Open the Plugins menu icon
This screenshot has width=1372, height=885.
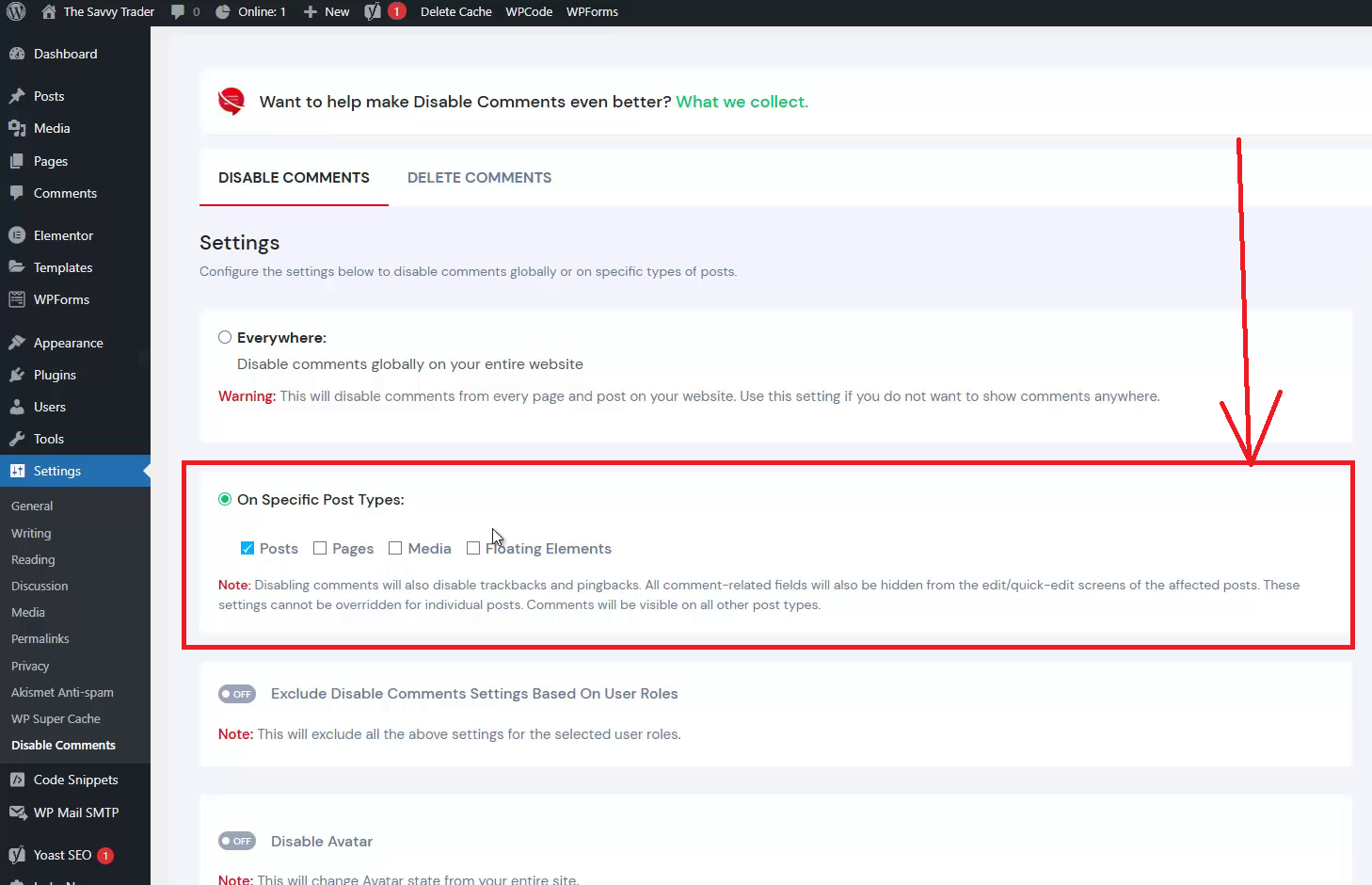point(17,375)
